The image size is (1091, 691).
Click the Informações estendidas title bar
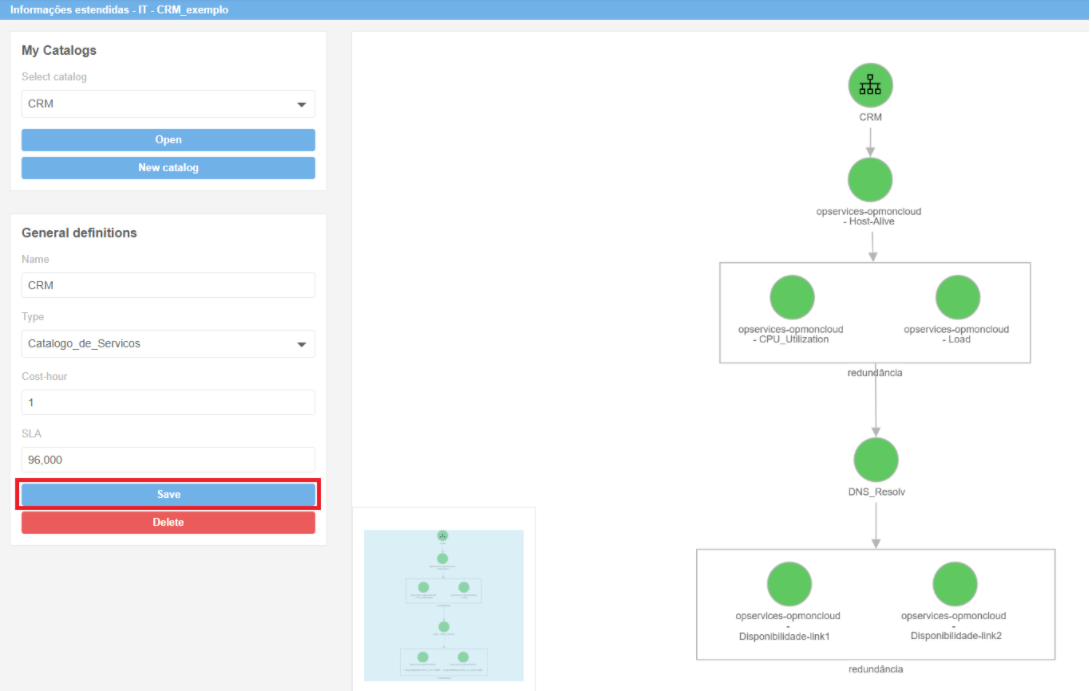click(545, 9)
